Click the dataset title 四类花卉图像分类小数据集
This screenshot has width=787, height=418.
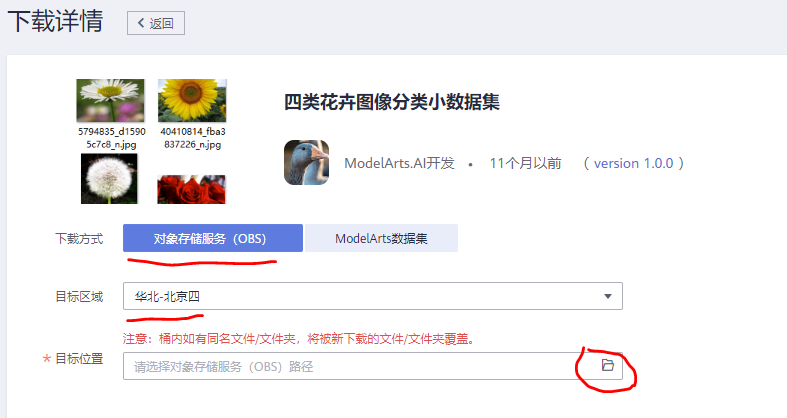pos(392,102)
